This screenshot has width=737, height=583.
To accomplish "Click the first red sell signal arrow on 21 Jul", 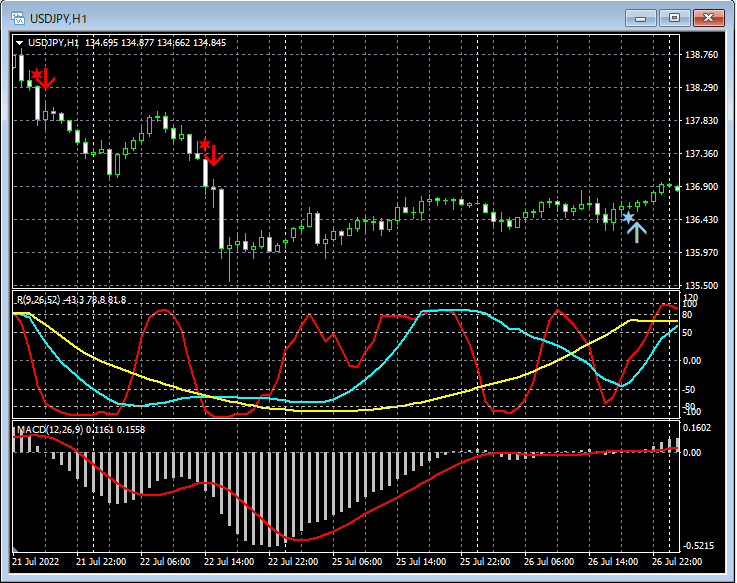I will [x=46, y=79].
